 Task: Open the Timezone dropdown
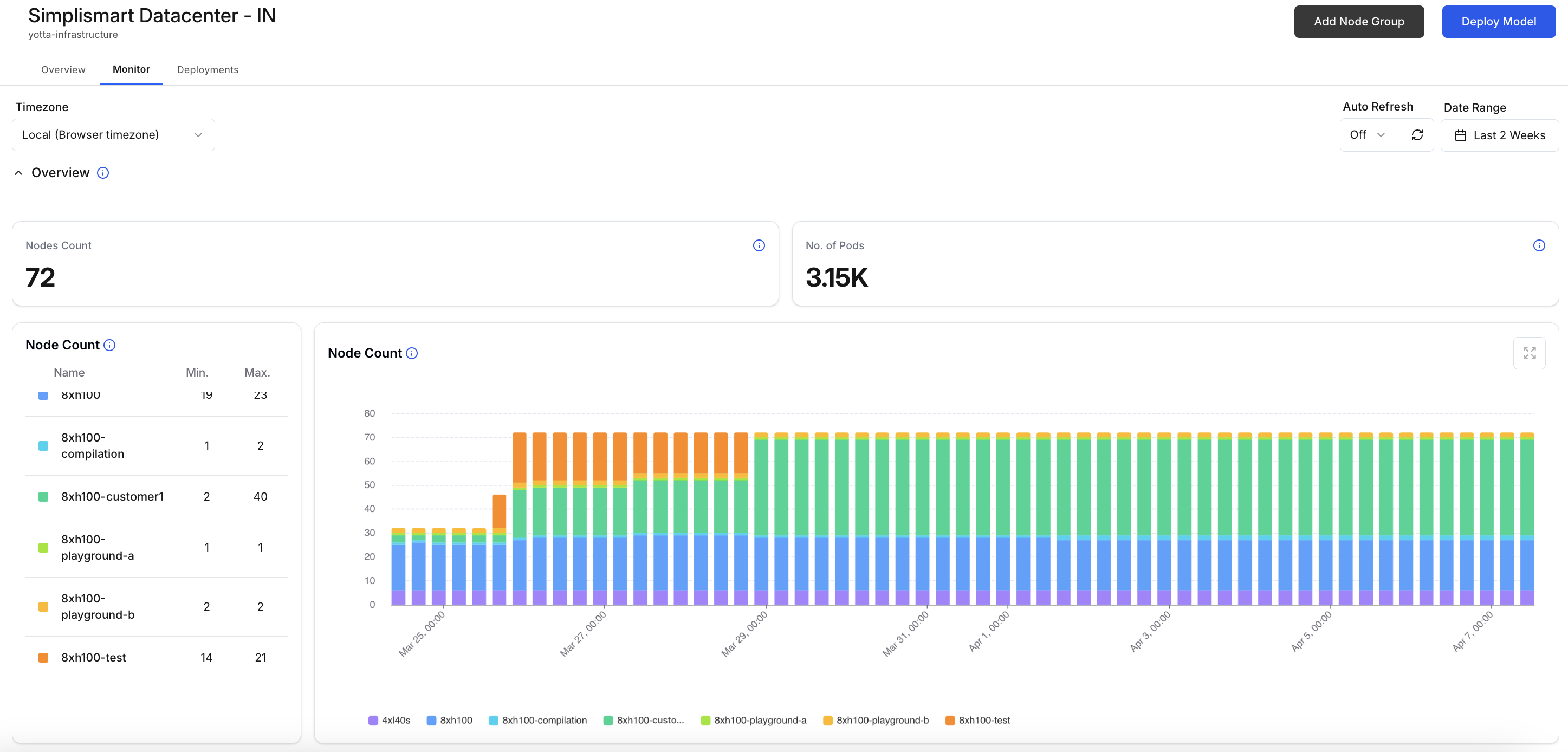point(113,135)
